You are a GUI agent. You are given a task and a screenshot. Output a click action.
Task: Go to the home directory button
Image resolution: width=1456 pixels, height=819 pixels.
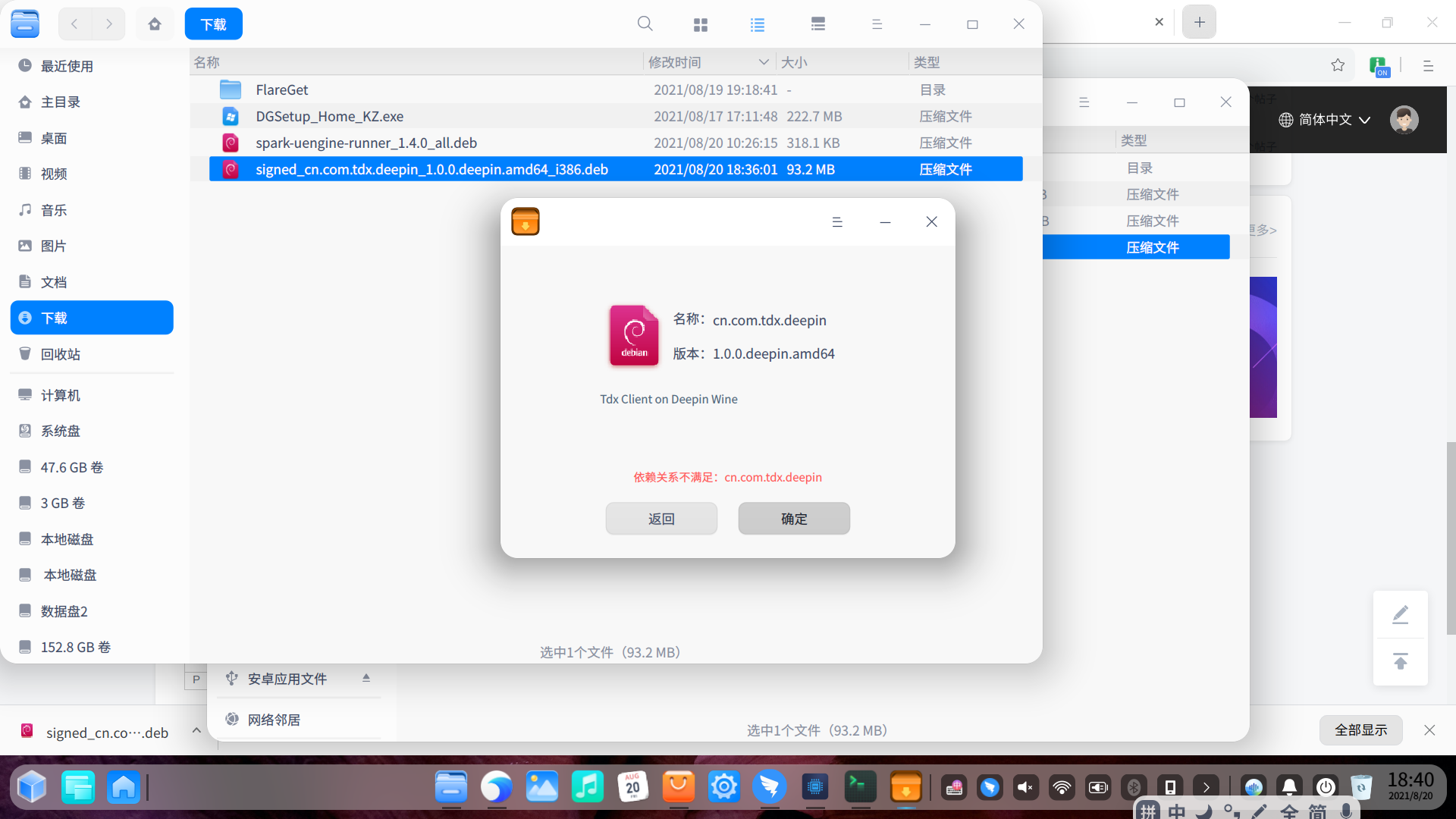pyautogui.click(x=155, y=24)
